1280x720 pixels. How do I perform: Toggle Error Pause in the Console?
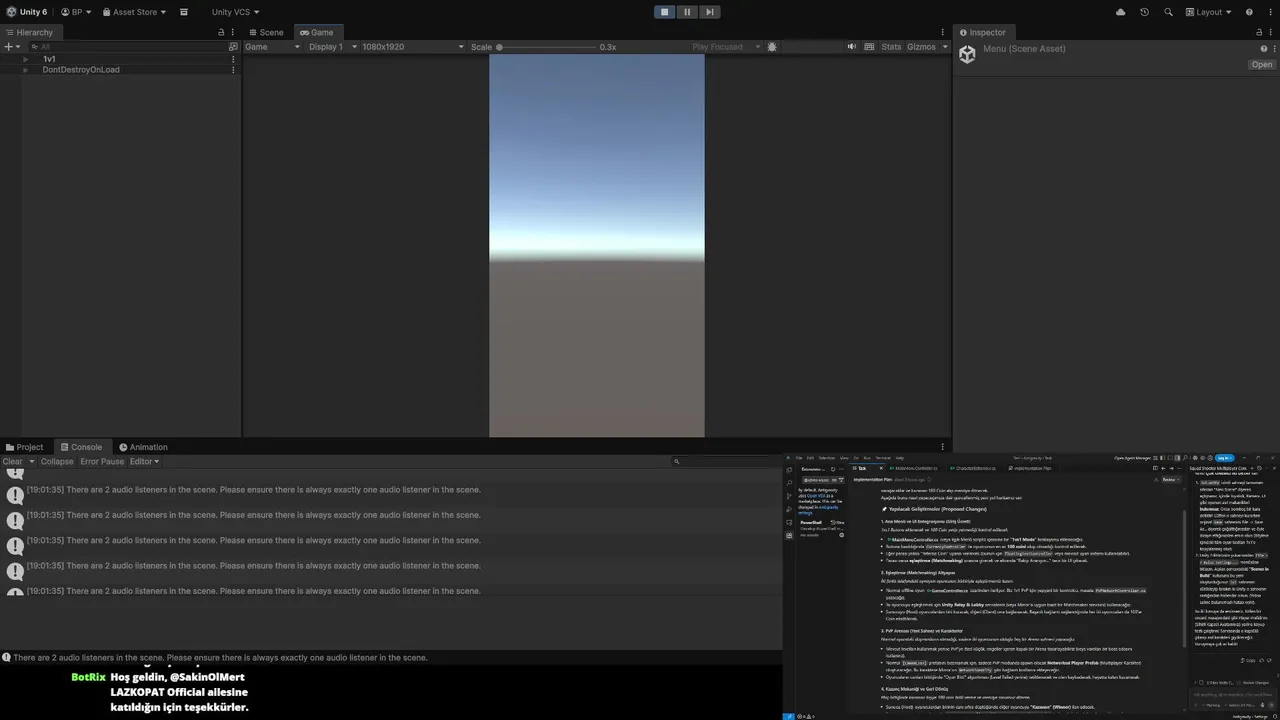point(102,462)
